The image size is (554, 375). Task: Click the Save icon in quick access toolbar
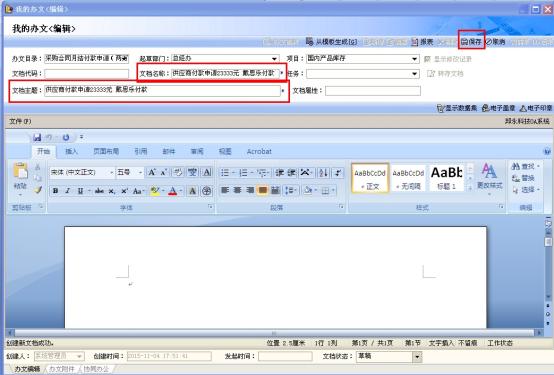37,137
